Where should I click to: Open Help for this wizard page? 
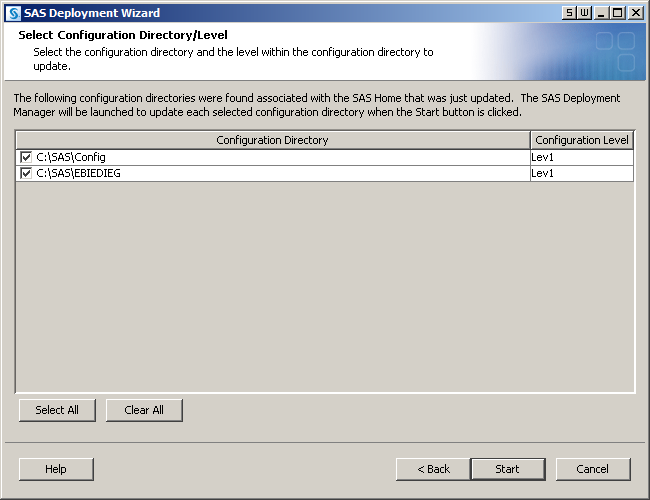(x=56, y=469)
